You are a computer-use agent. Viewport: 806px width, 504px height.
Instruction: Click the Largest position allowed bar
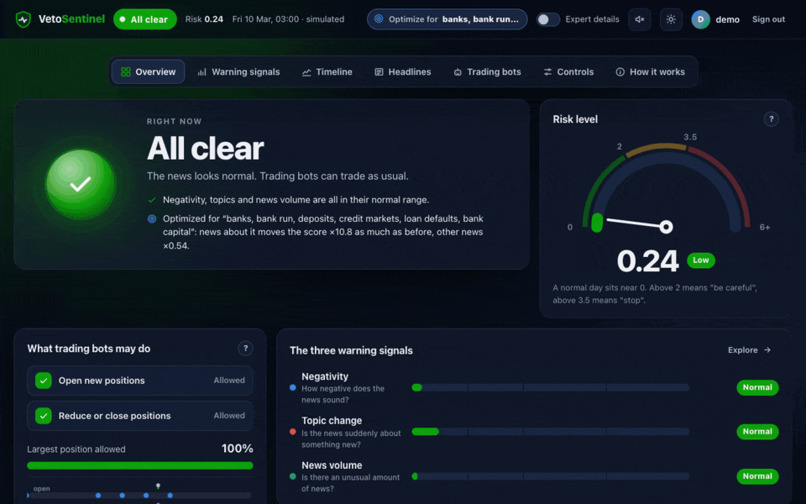point(140,466)
